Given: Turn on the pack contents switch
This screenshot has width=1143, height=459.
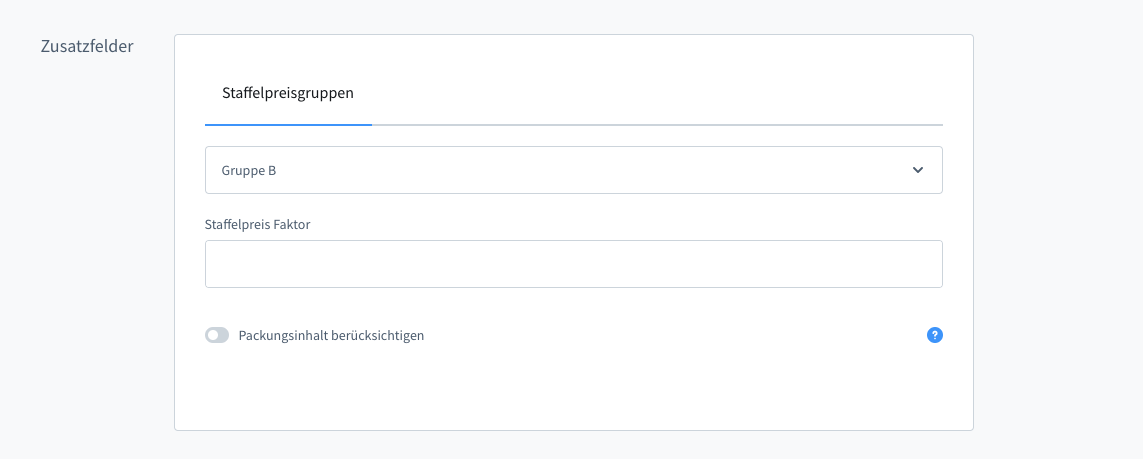Looking at the screenshot, I should (x=217, y=335).
